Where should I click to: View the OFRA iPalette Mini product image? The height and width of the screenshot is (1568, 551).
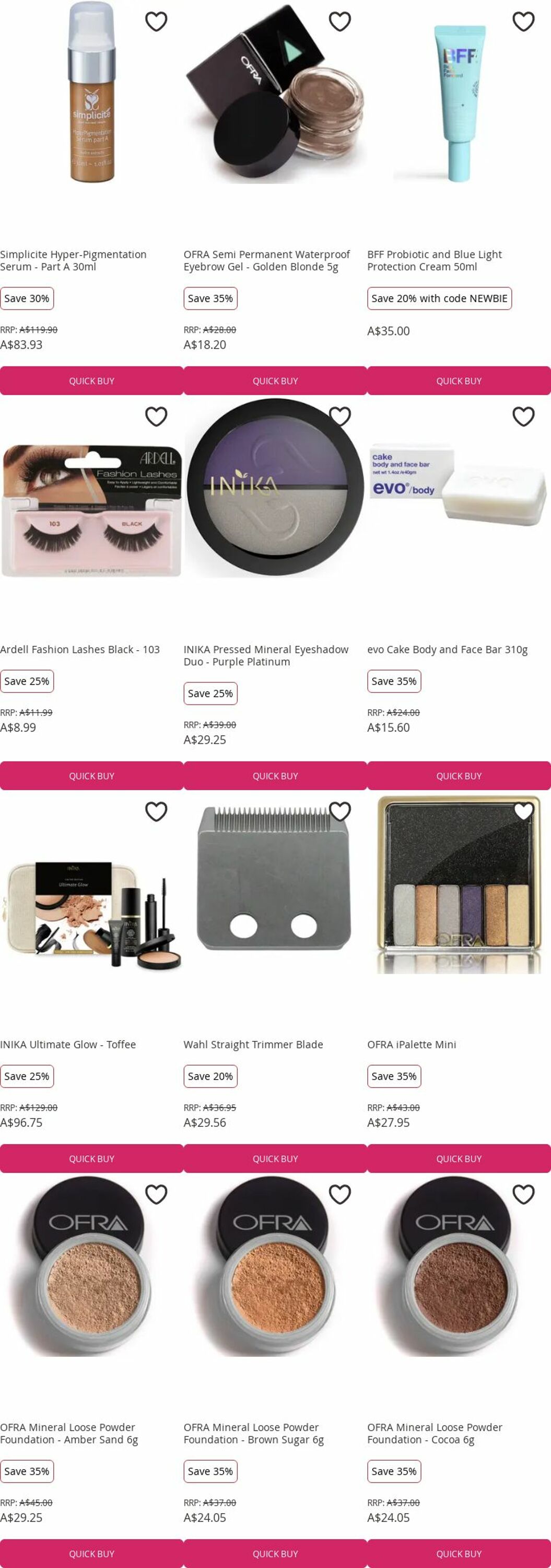[459, 884]
